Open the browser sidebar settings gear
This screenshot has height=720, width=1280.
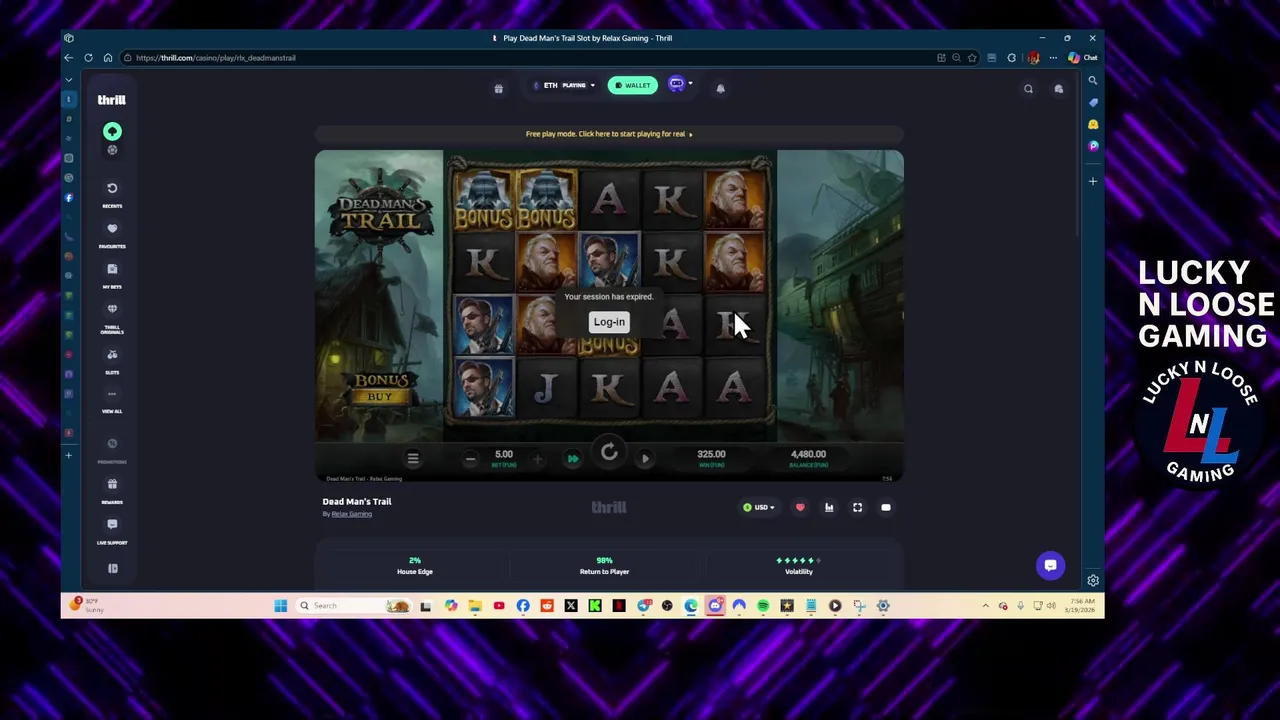point(1093,581)
